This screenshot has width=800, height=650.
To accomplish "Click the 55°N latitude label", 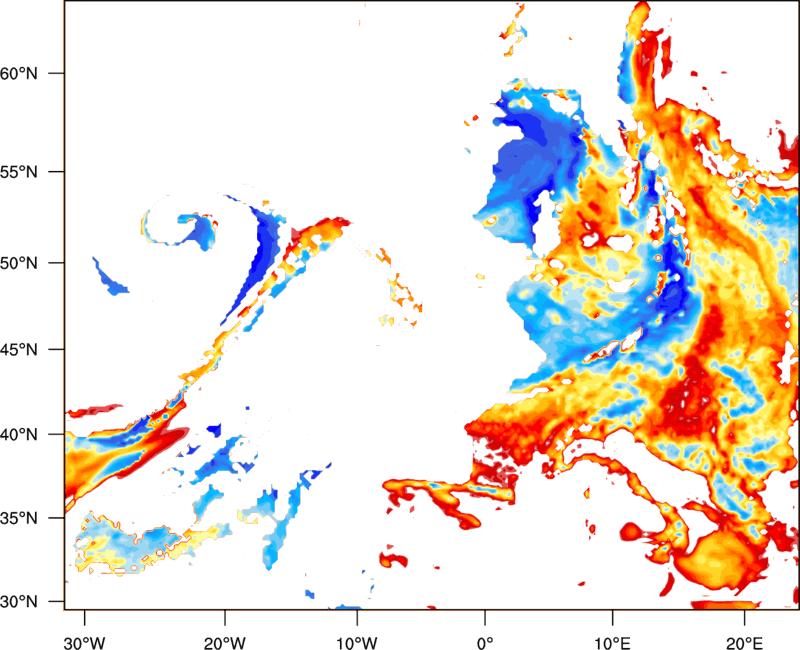I will [19, 171].
